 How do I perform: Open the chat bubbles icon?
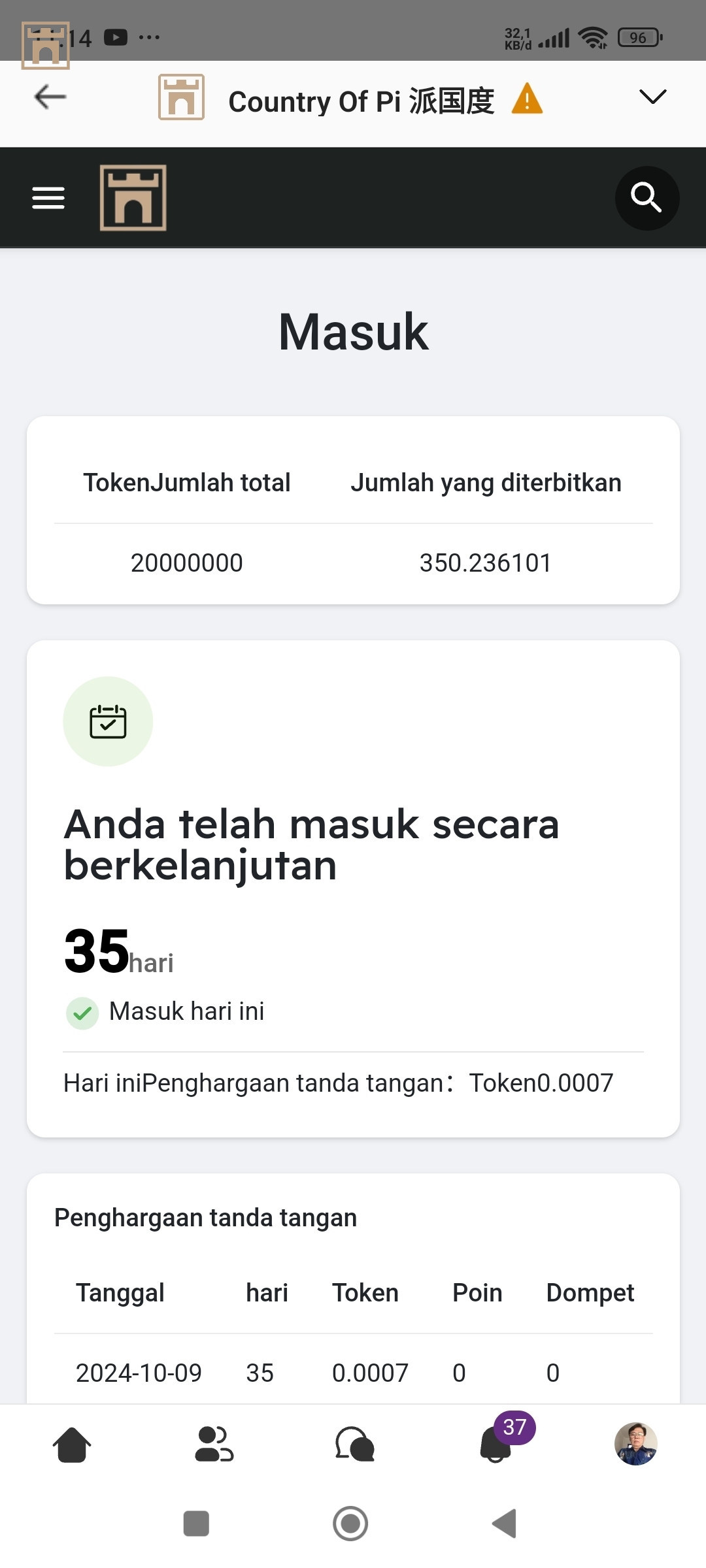[x=355, y=1445]
